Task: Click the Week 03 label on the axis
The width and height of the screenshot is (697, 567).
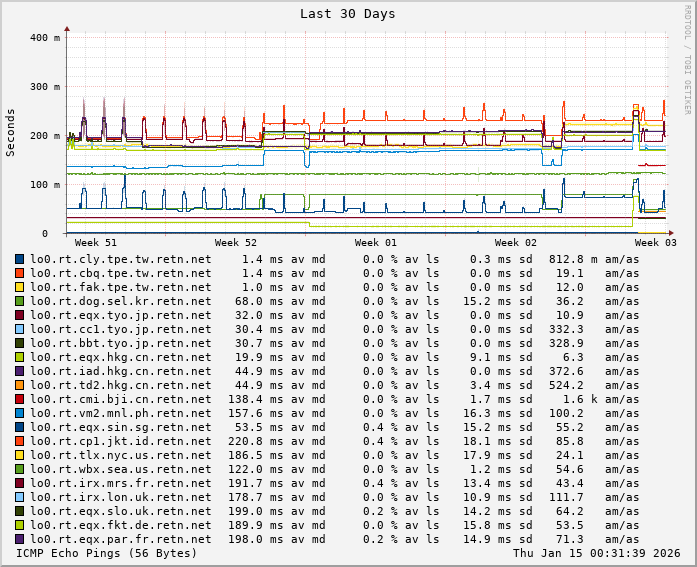Action: [656, 243]
